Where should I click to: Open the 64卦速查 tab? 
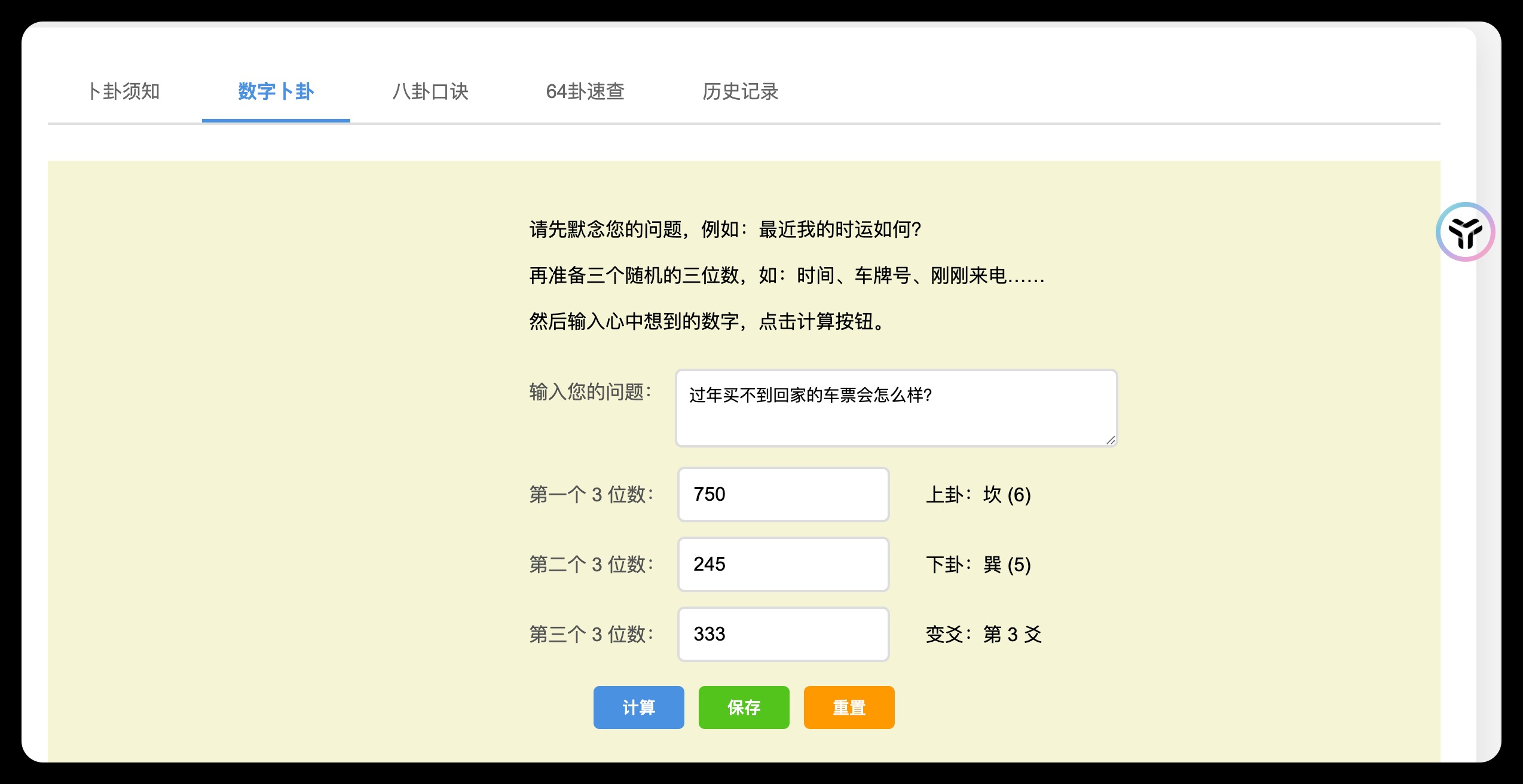point(585,91)
